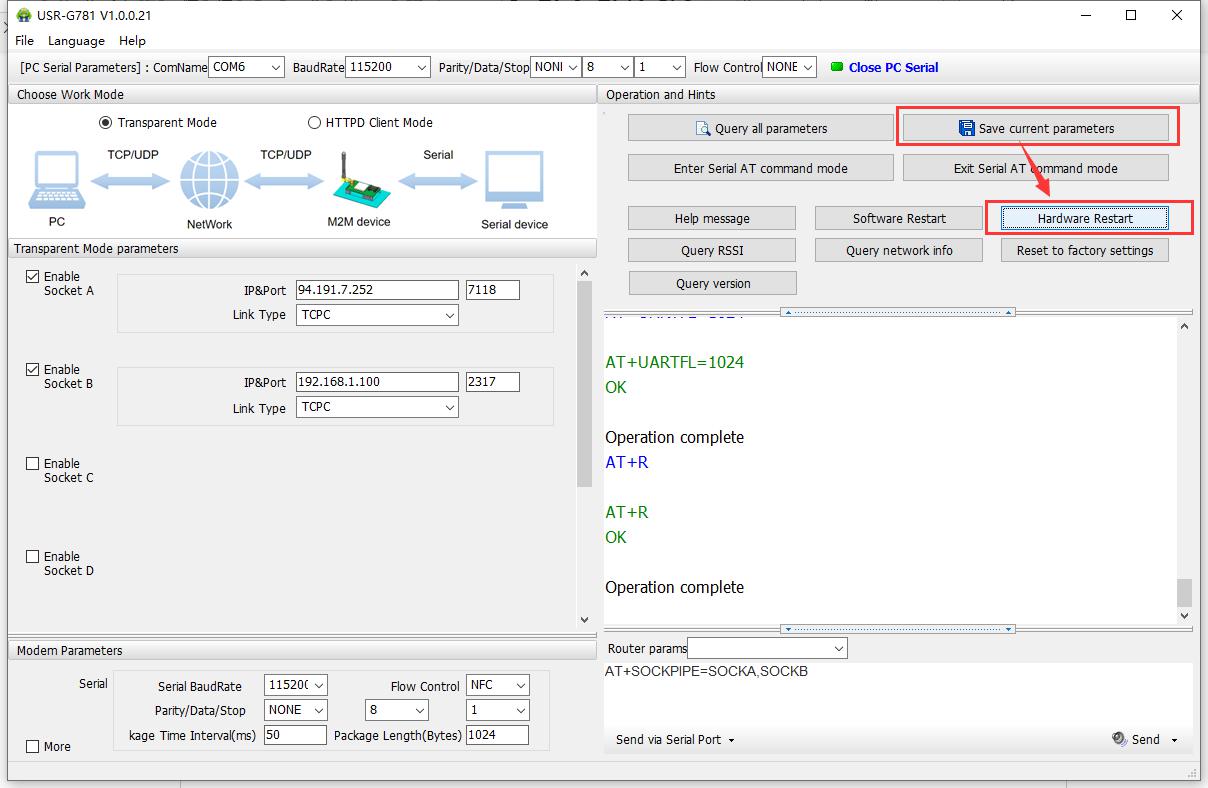1208x788 pixels.
Task: Open the modem stop bits 1 dropdown
Action: pos(498,709)
